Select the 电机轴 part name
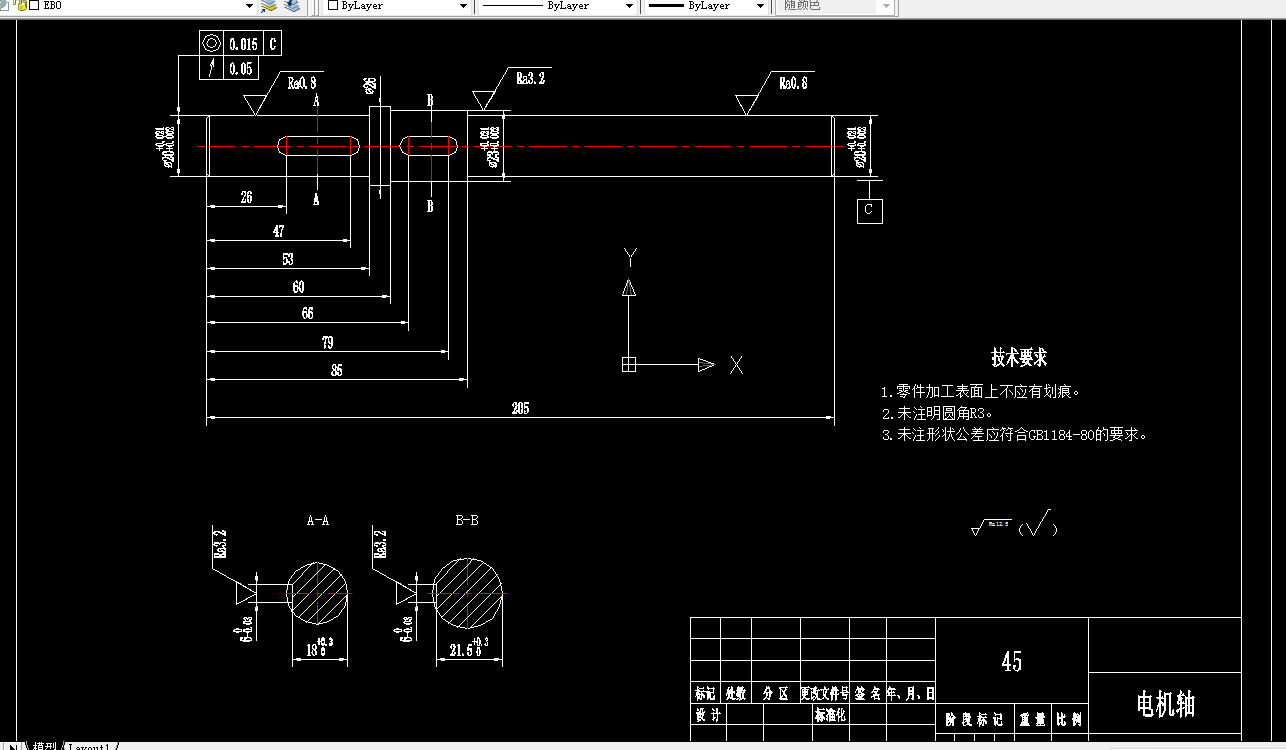1286x750 pixels. click(1166, 705)
